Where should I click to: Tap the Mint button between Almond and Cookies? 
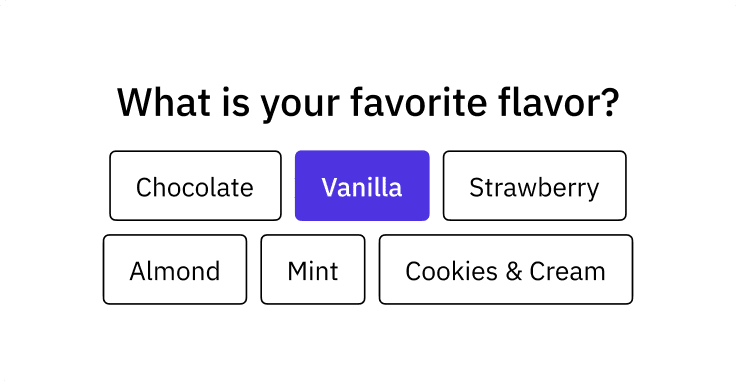coord(313,269)
